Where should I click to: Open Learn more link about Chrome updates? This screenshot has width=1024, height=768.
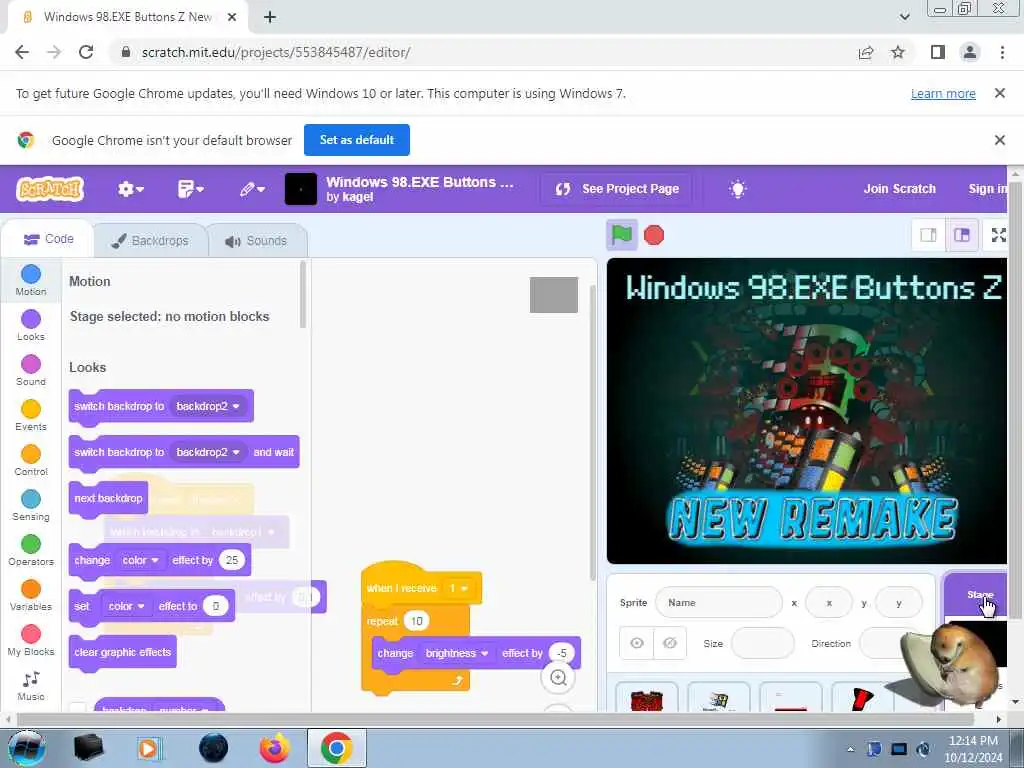(x=943, y=93)
